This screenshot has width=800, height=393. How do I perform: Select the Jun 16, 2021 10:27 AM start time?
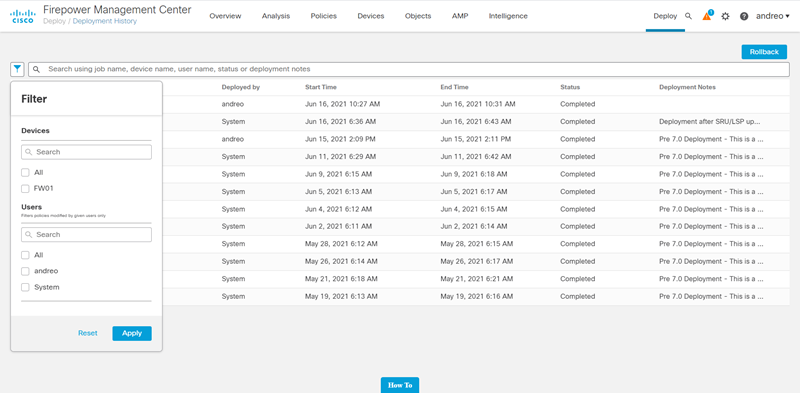[x=343, y=104]
